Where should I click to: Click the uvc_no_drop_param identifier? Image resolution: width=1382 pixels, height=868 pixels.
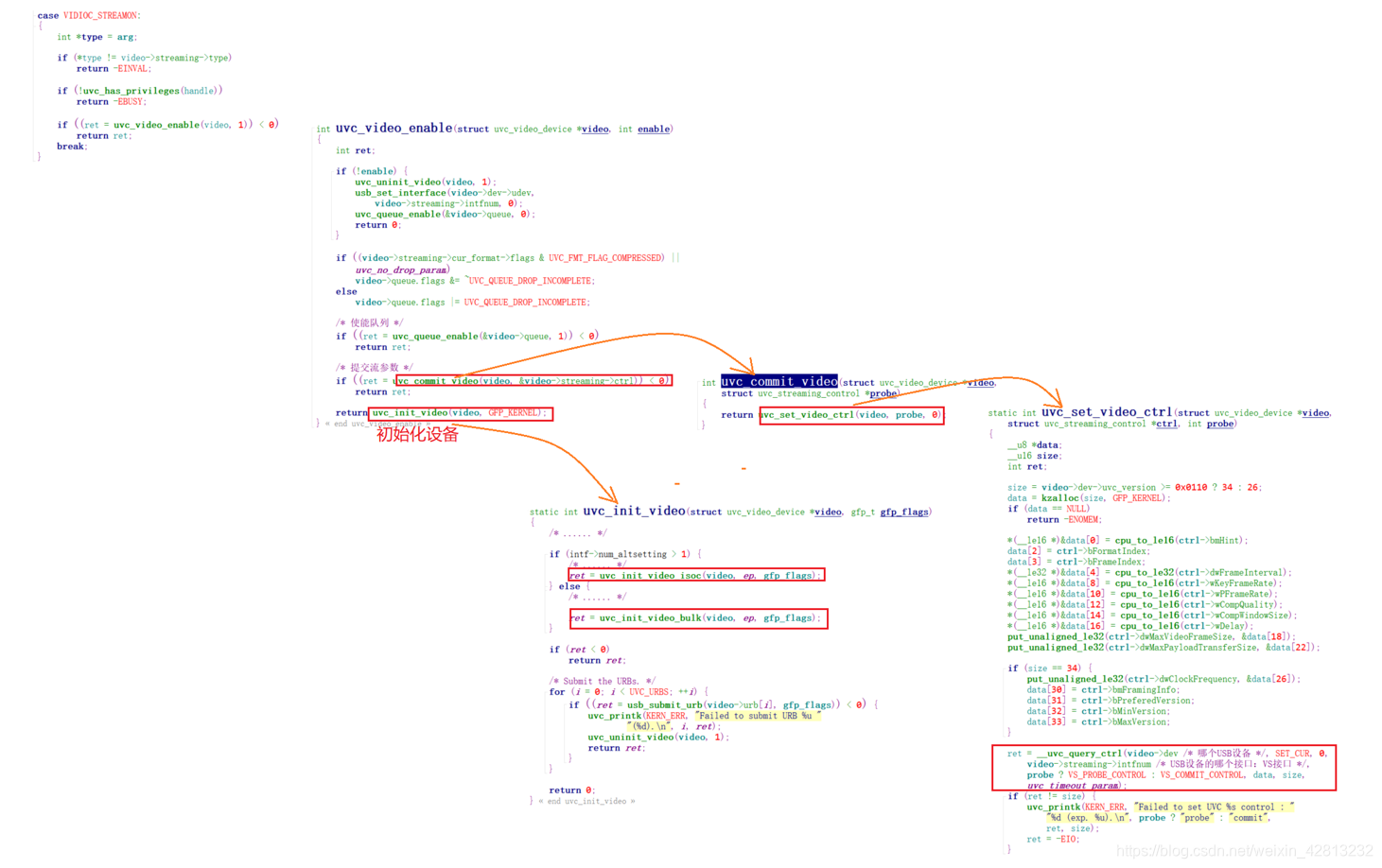pyautogui.click(x=401, y=269)
